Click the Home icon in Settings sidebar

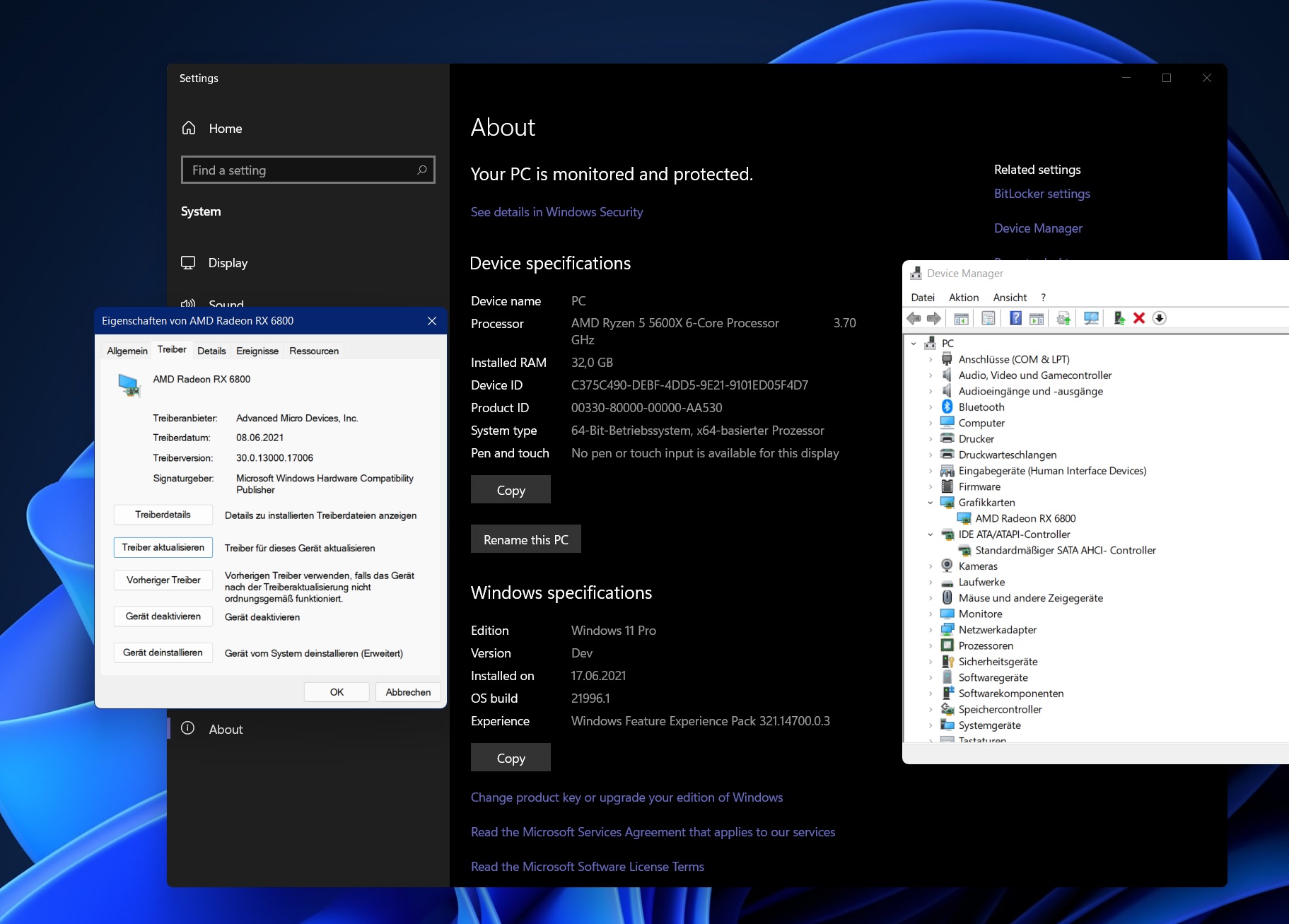point(189,128)
